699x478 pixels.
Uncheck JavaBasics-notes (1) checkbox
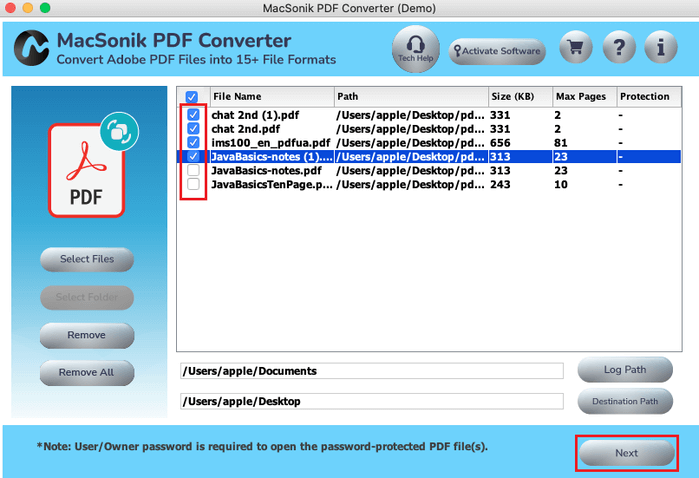193,157
